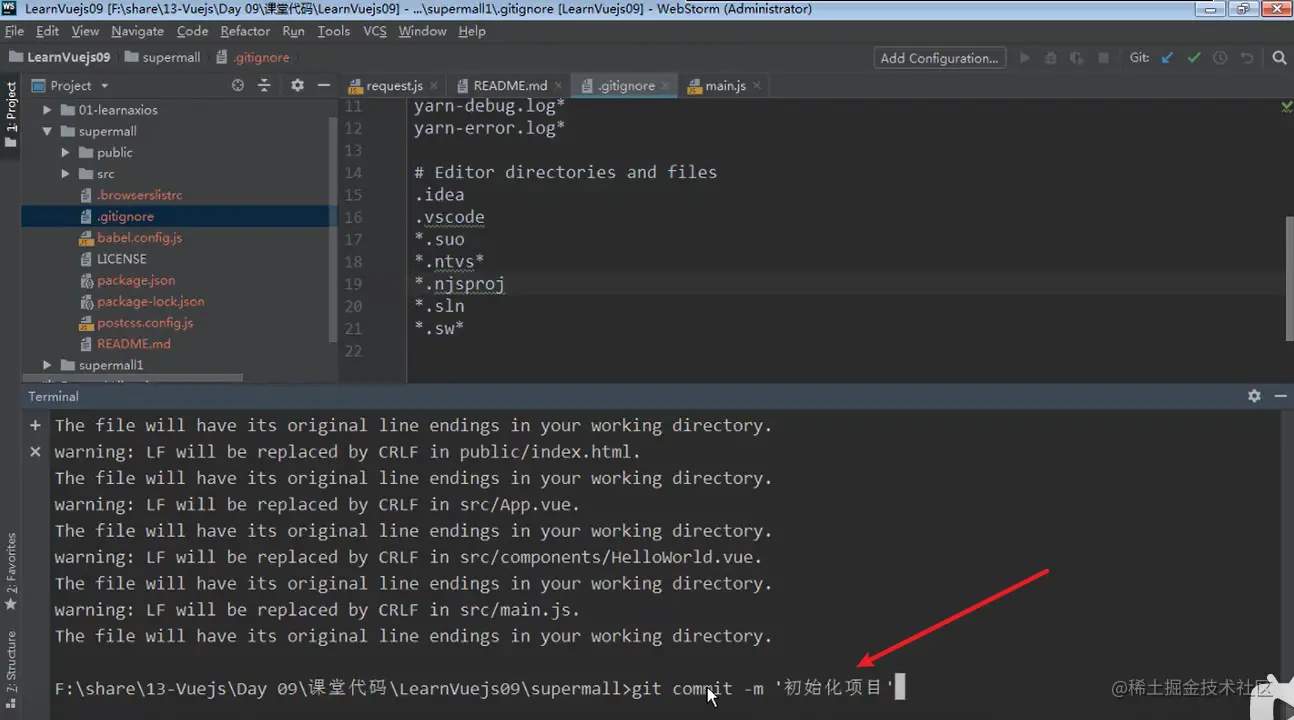The height and width of the screenshot is (720, 1294).
Task: Expand the 01-learnaxios folder
Action: [x=47, y=110]
